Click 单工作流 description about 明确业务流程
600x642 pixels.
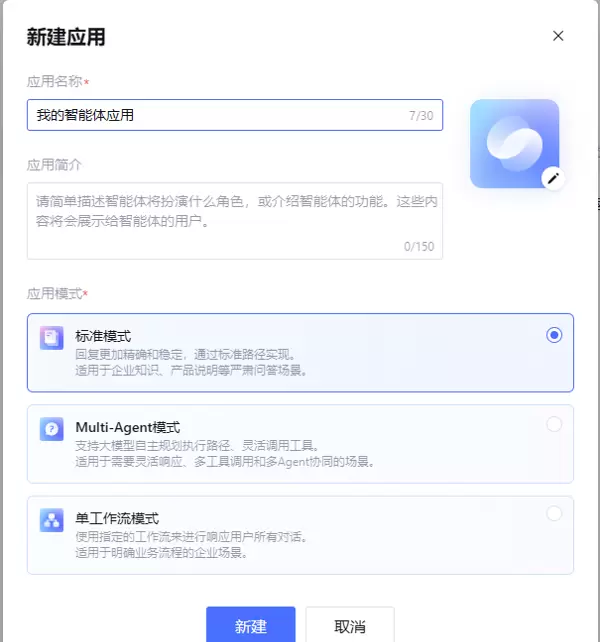[161, 553]
